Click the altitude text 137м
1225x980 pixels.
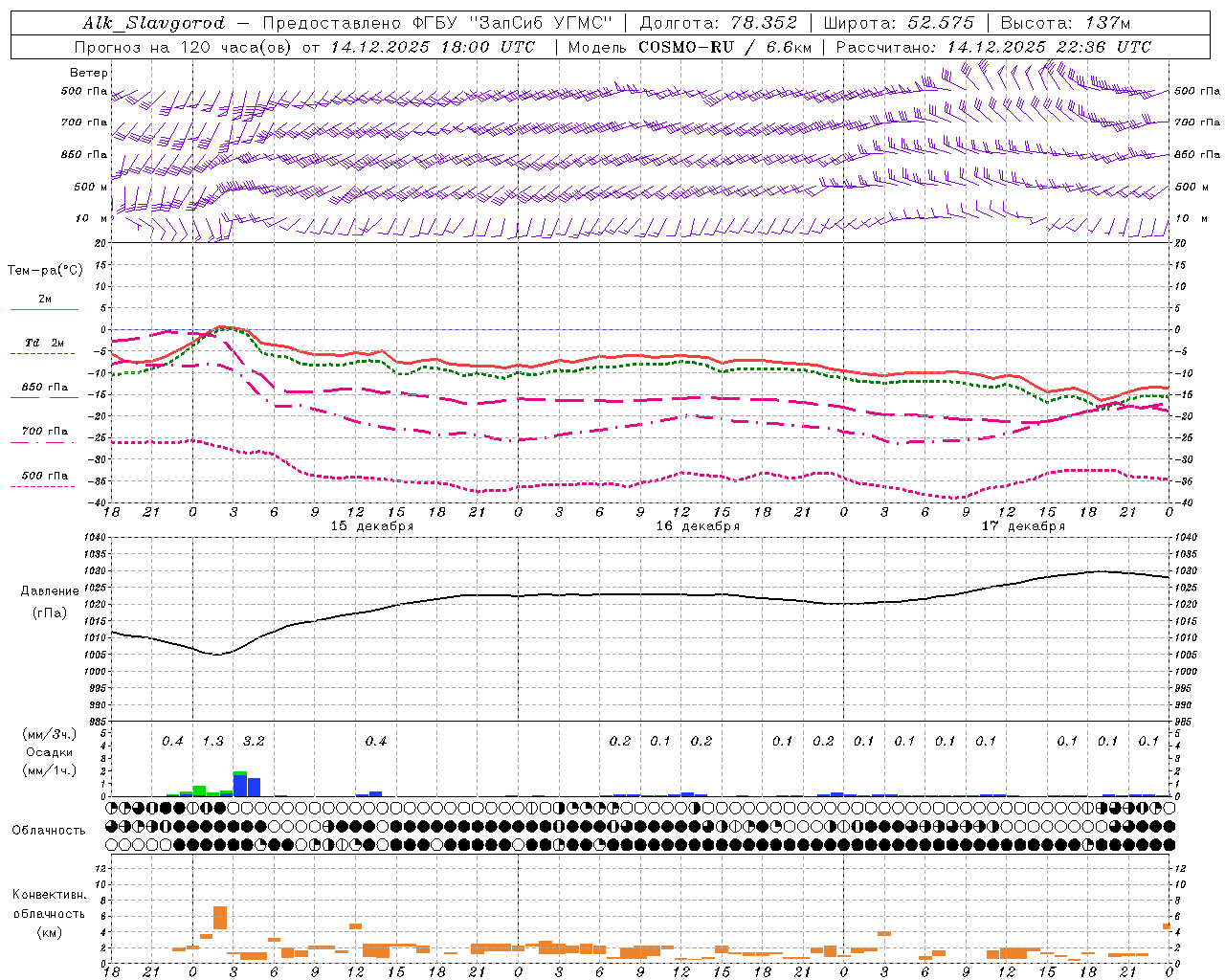(1107, 23)
